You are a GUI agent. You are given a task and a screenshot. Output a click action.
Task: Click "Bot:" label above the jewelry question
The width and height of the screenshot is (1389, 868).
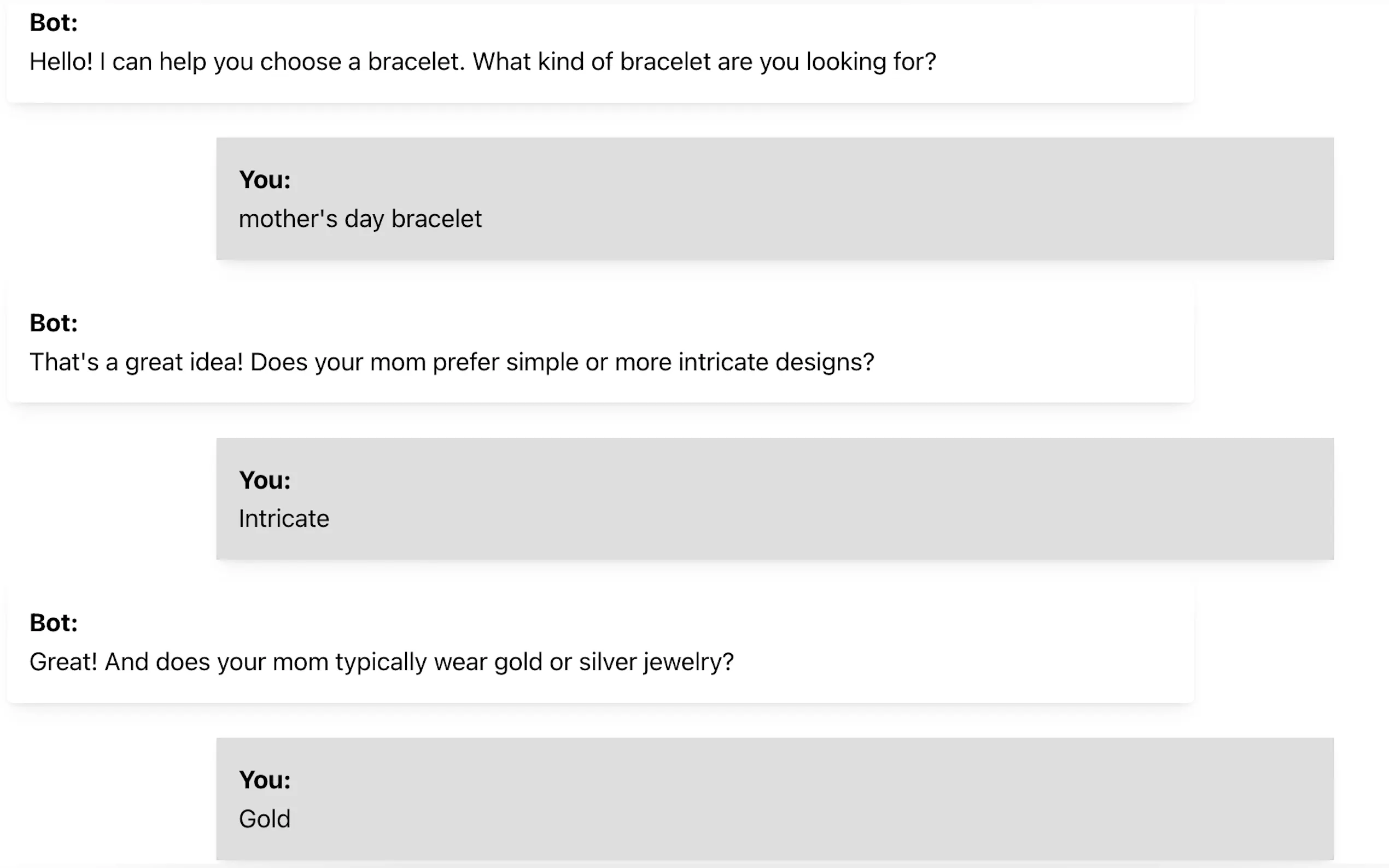(x=54, y=623)
